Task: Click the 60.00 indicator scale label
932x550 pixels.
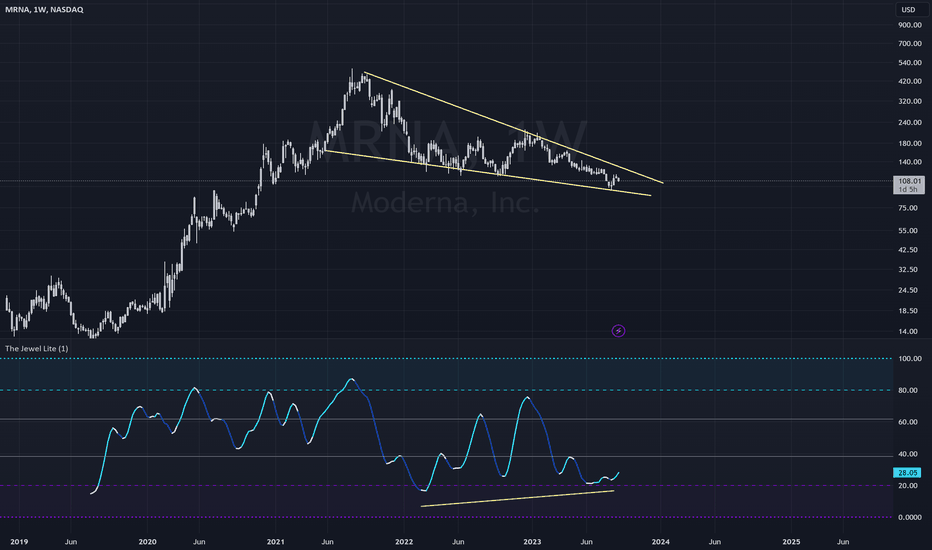Action: pos(908,422)
